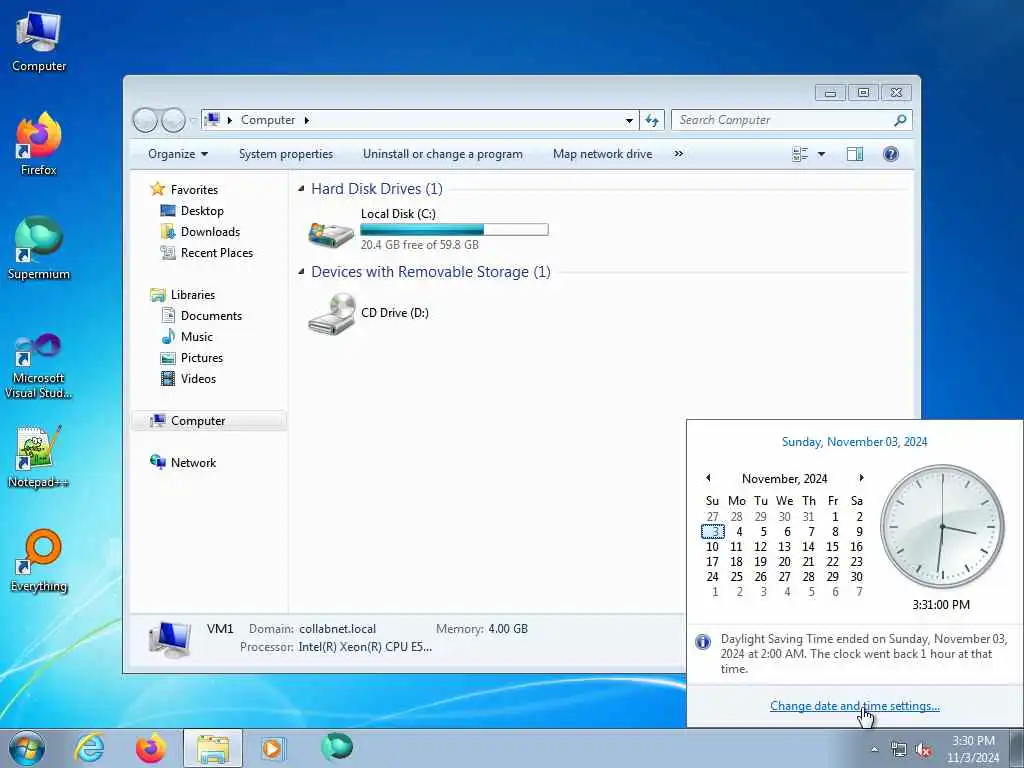Image resolution: width=1024 pixels, height=768 pixels.
Task: Select the CD Drive (D:) icon
Action: [x=331, y=313]
